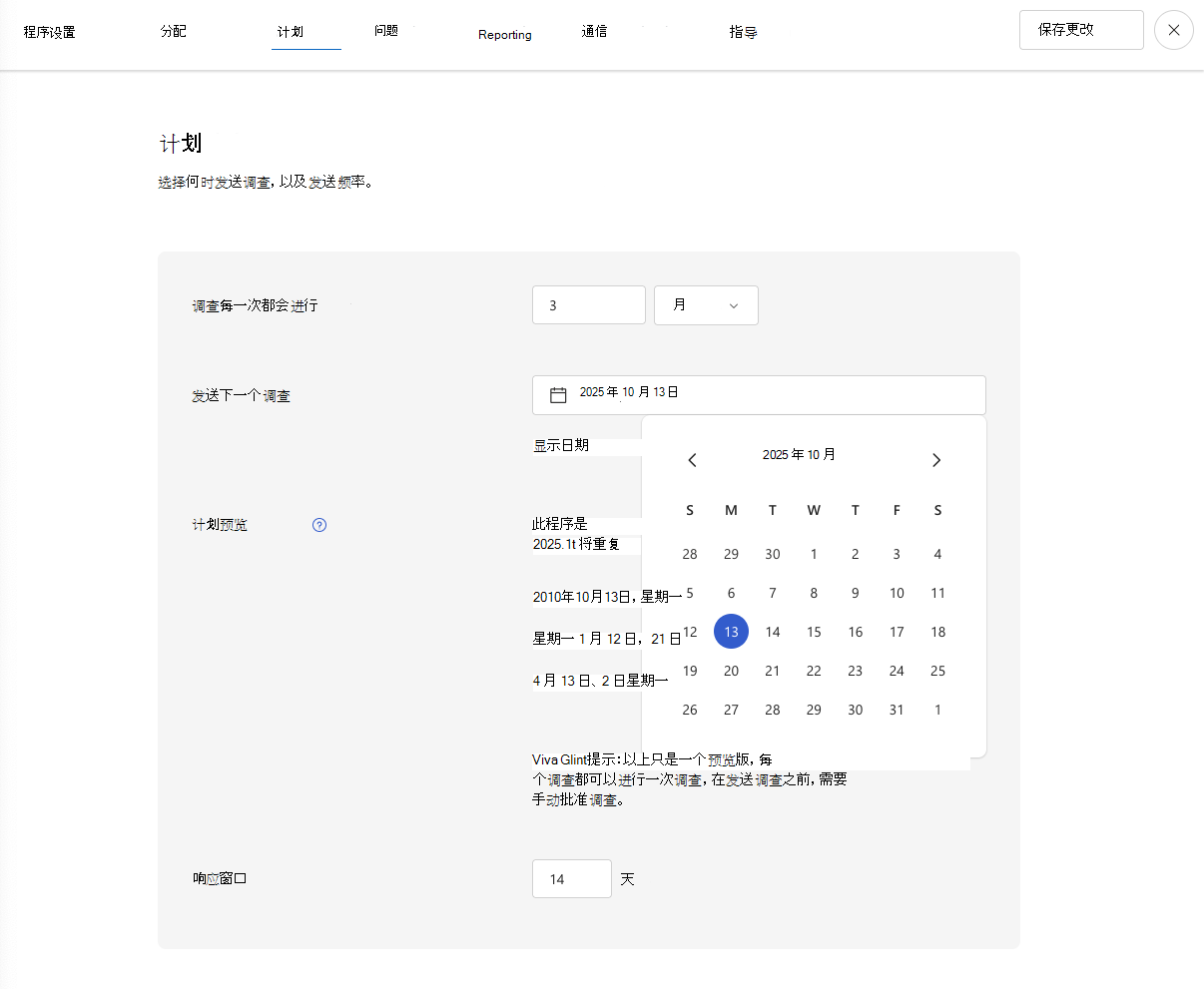Click the 响应窗口 days field showing 14
This screenshot has height=989, width=1204.
click(x=571, y=878)
